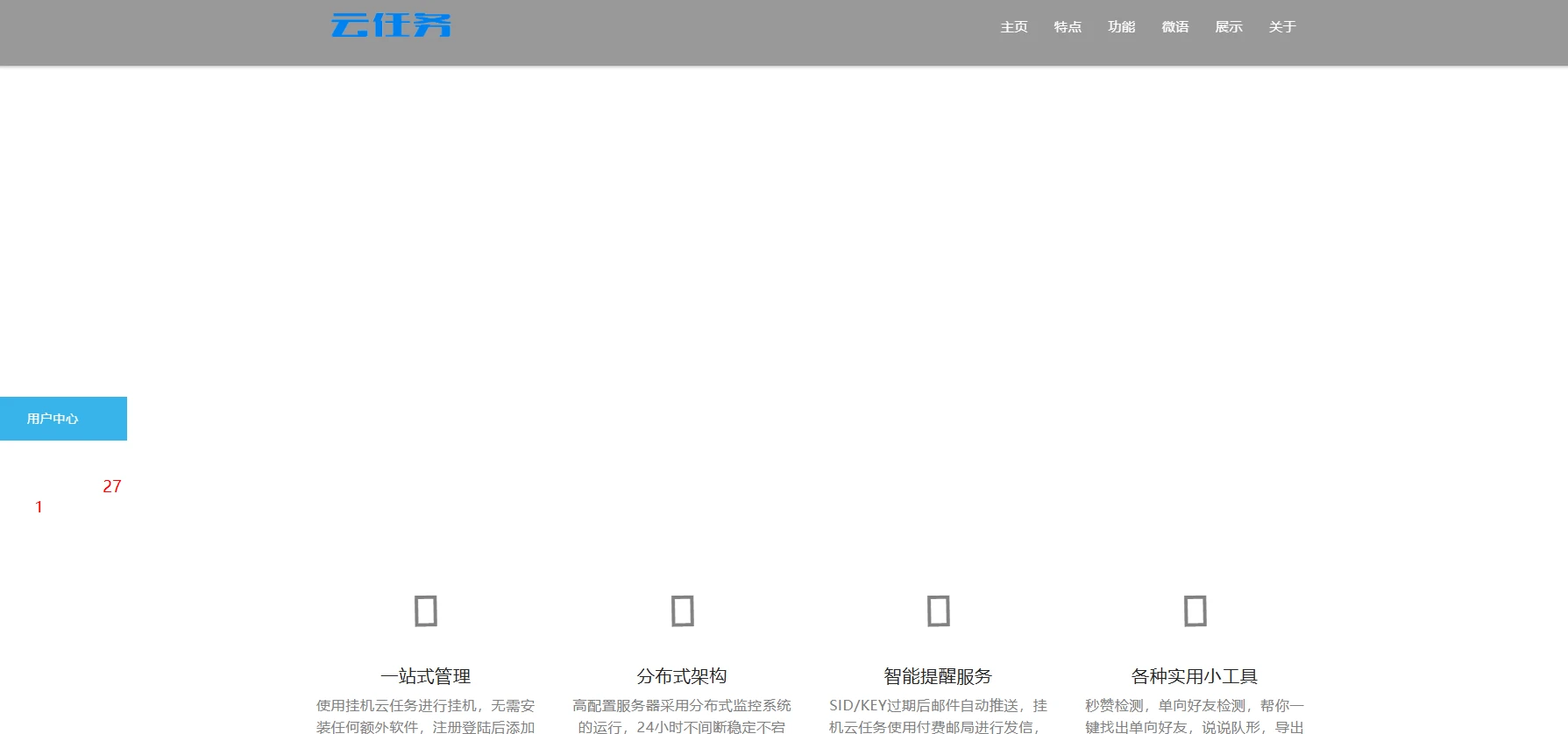Click the icon above 分布式架构
Viewport: 1568px width, 734px height.
pos(682,610)
